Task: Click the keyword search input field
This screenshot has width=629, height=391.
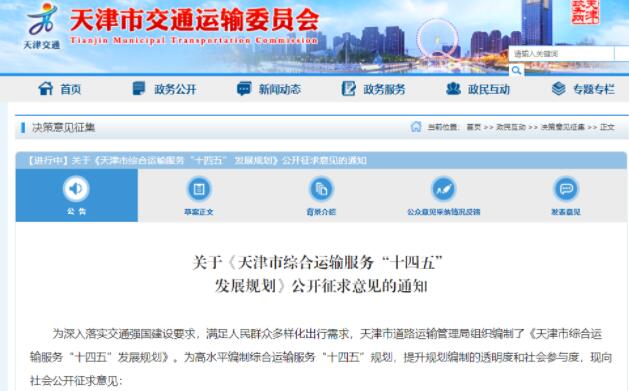Action: [562, 54]
